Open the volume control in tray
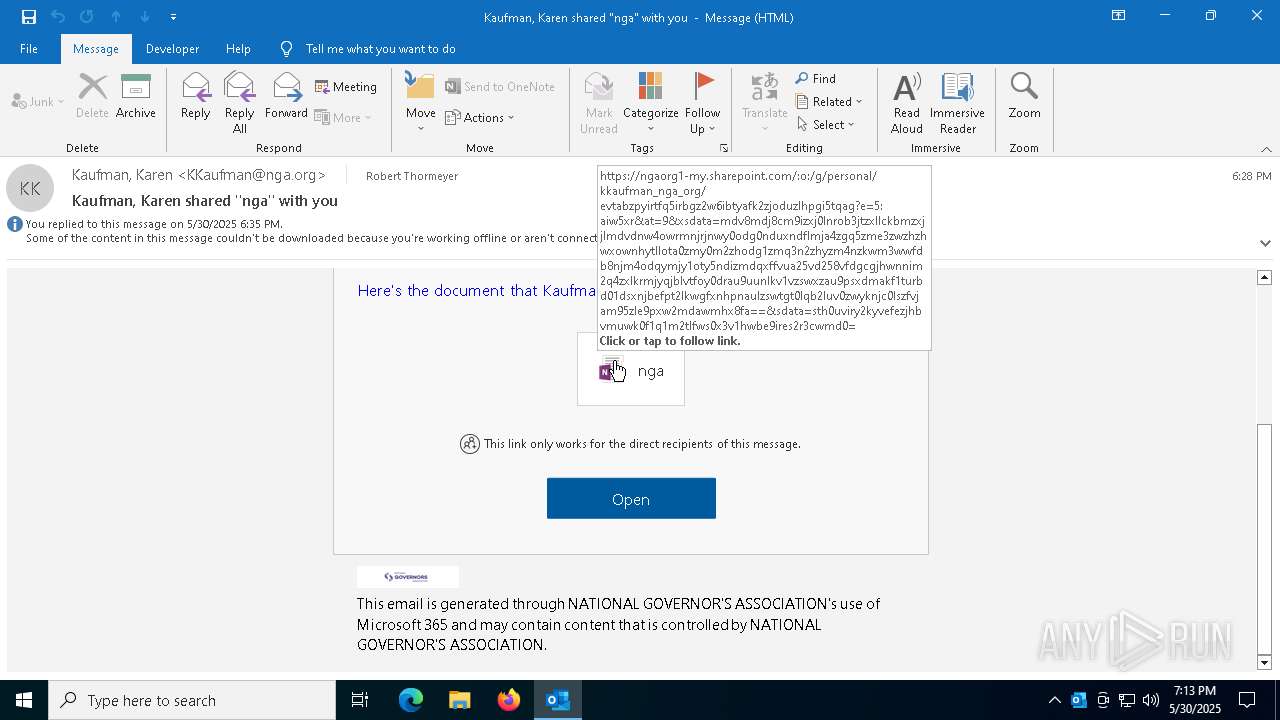This screenshot has width=1280, height=720. (1151, 700)
